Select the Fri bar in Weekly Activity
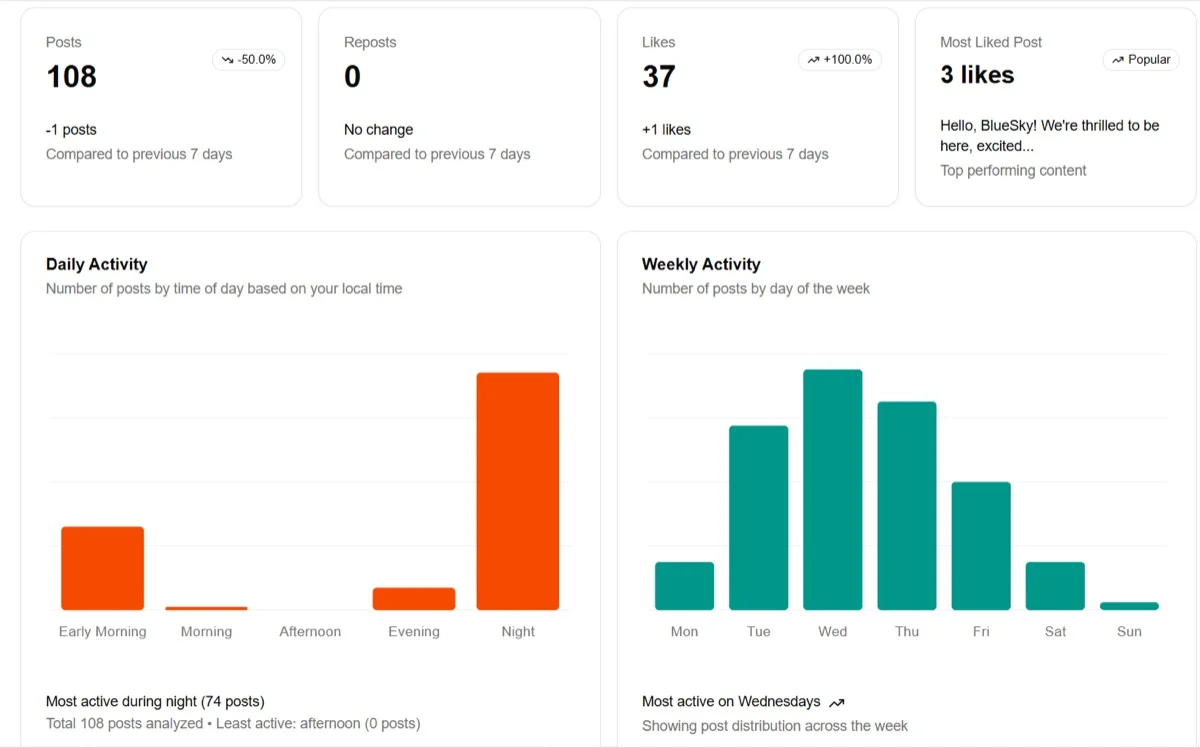This screenshot has height=748, width=1200. coord(981,546)
